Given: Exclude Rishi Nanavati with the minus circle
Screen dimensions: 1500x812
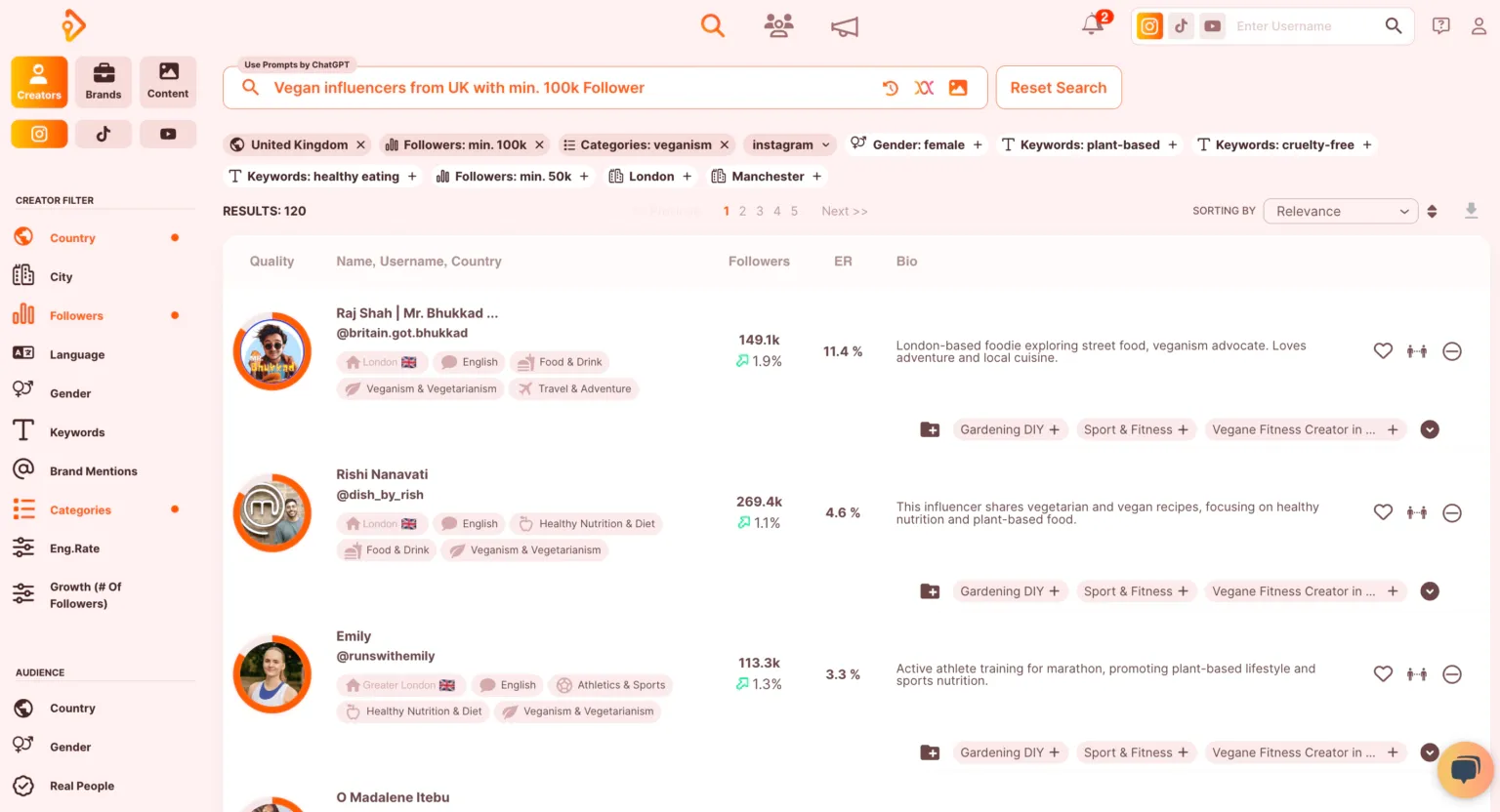Looking at the screenshot, I should coord(1452,512).
